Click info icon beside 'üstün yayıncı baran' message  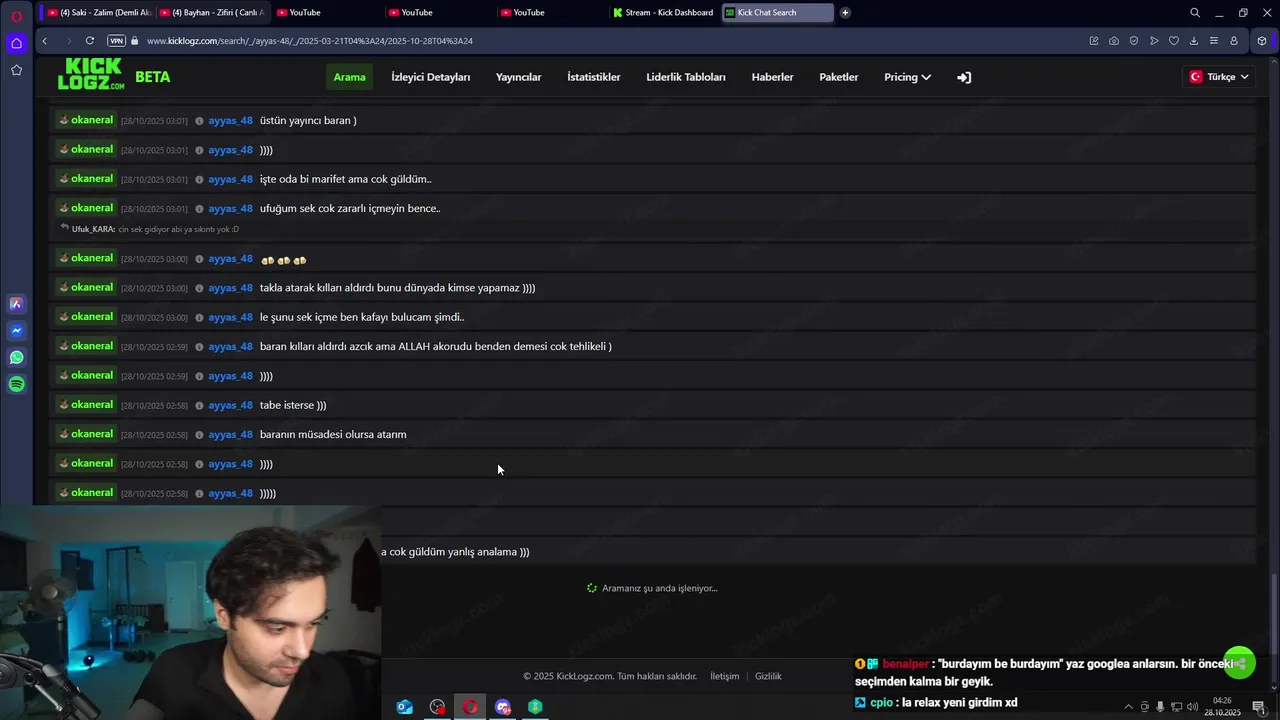[199, 121]
